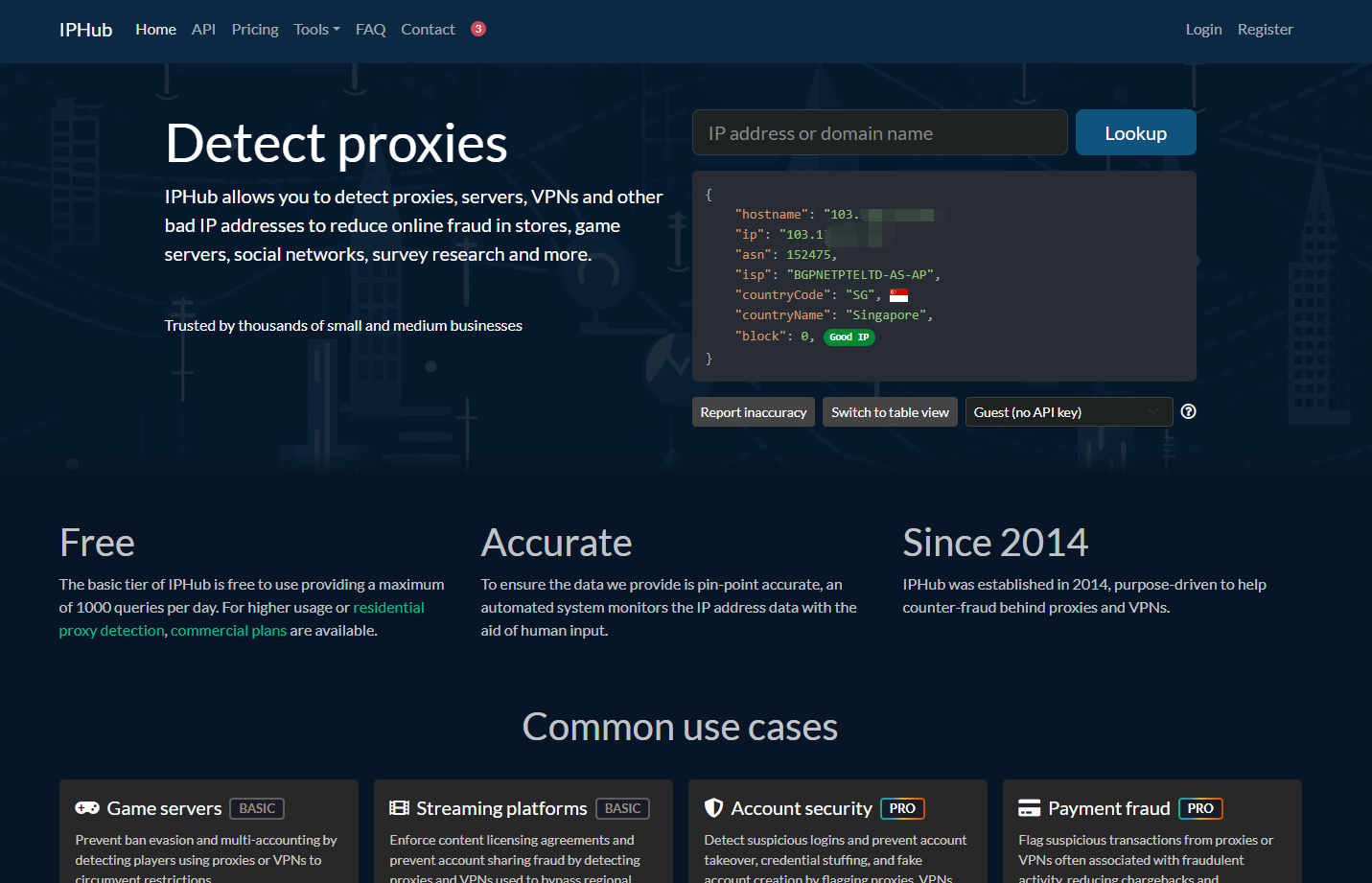This screenshot has width=1372, height=883.
Task: Follow the commercial plans link
Action: [x=228, y=631]
